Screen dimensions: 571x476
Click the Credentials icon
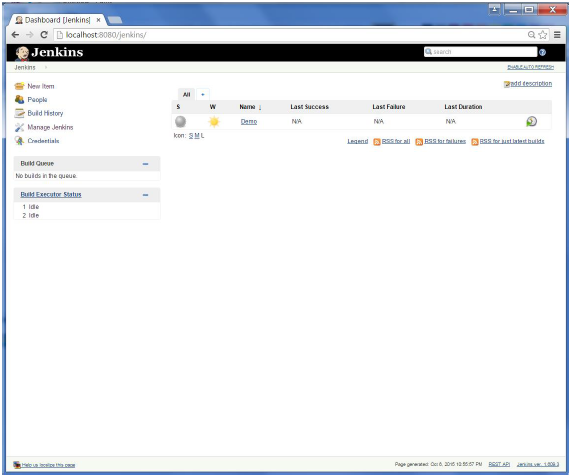pyautogui.click(x=19, y=141)
